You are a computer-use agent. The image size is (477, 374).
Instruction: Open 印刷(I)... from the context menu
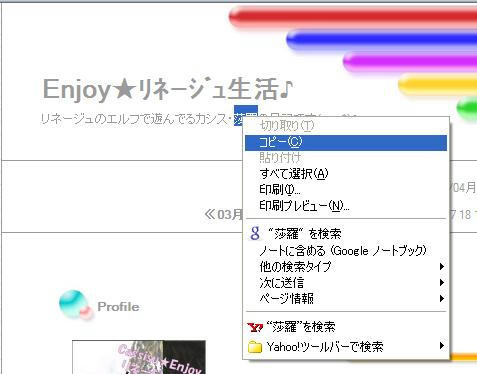coord(346,190)
